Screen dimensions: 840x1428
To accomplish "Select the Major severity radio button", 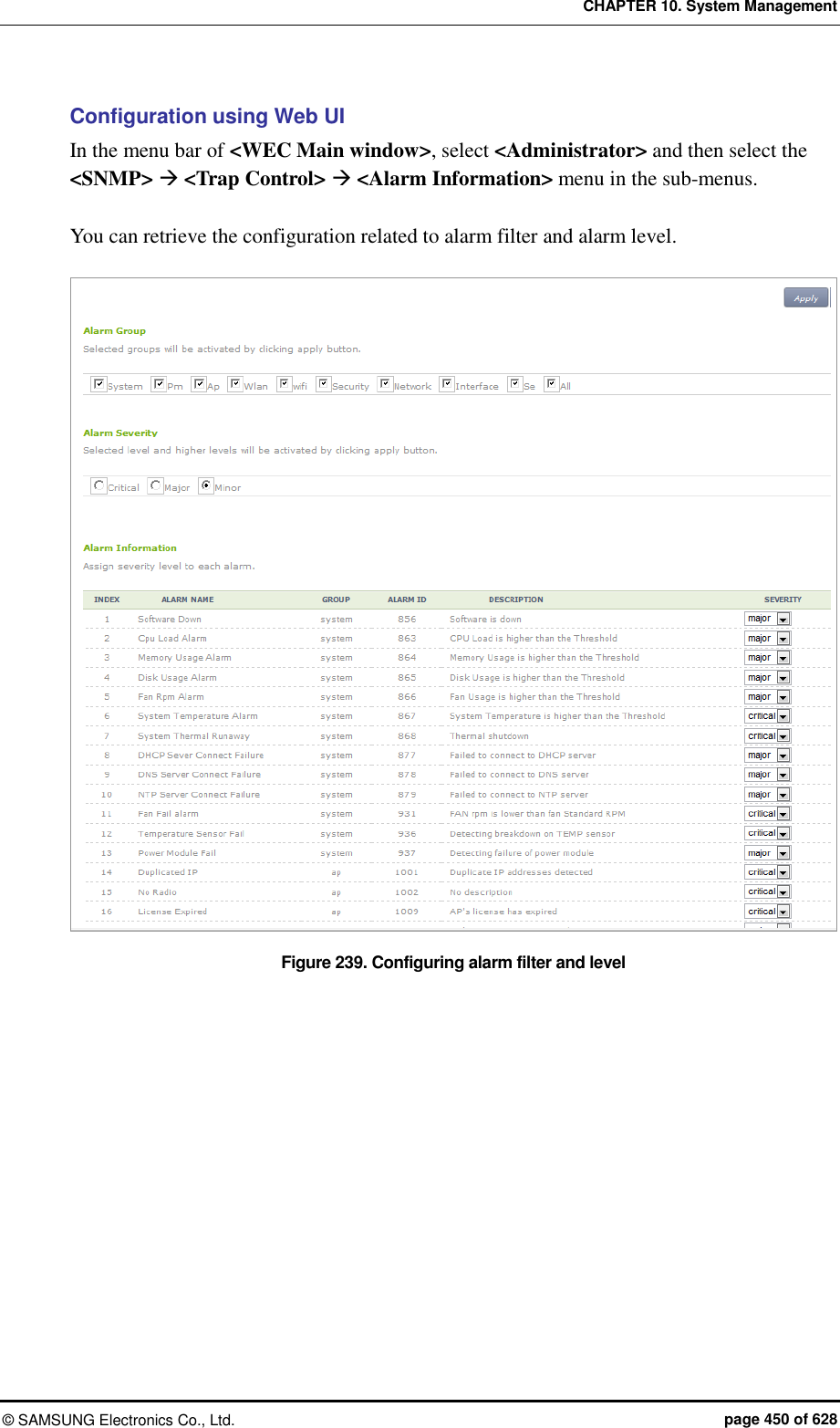I will pyautogui.click(x=156, y=485).
